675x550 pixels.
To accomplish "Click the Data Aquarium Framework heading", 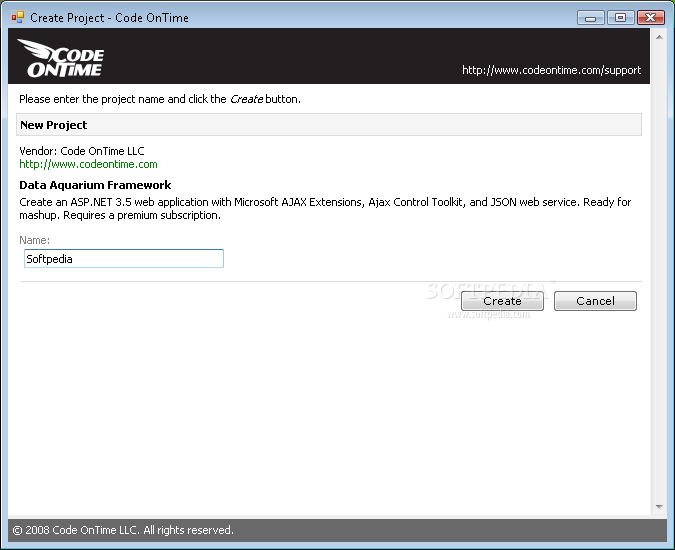I will 95,185.
